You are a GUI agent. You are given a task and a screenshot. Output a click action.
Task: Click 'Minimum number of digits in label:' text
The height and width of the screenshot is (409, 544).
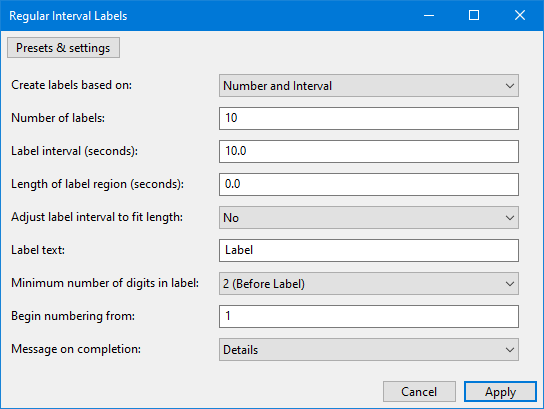coord(105,283)
